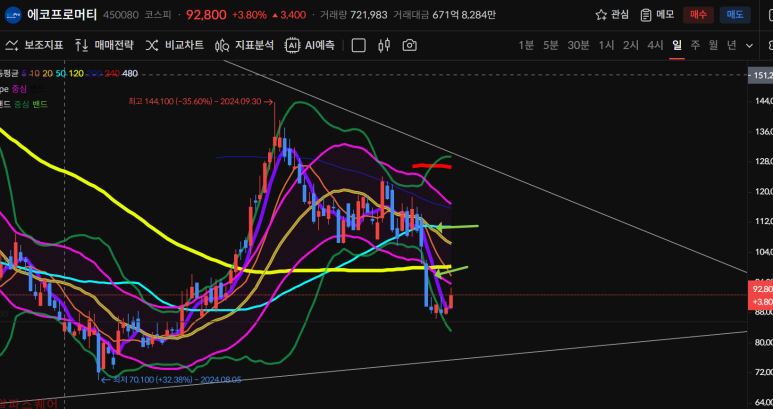Click the candlestick chart type icon
This screenshot has width=773, height=409.
[x=384, y=45]
